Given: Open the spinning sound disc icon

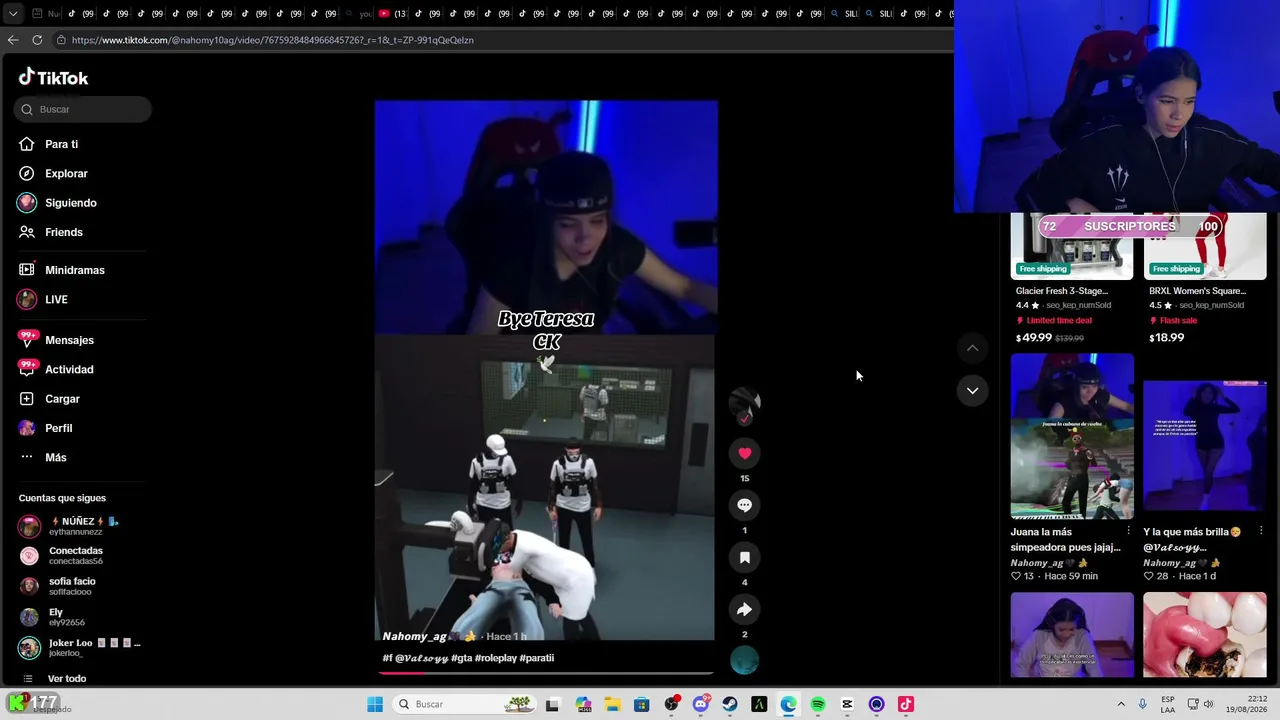Looking at the screenshot, I should pos(745,661).
